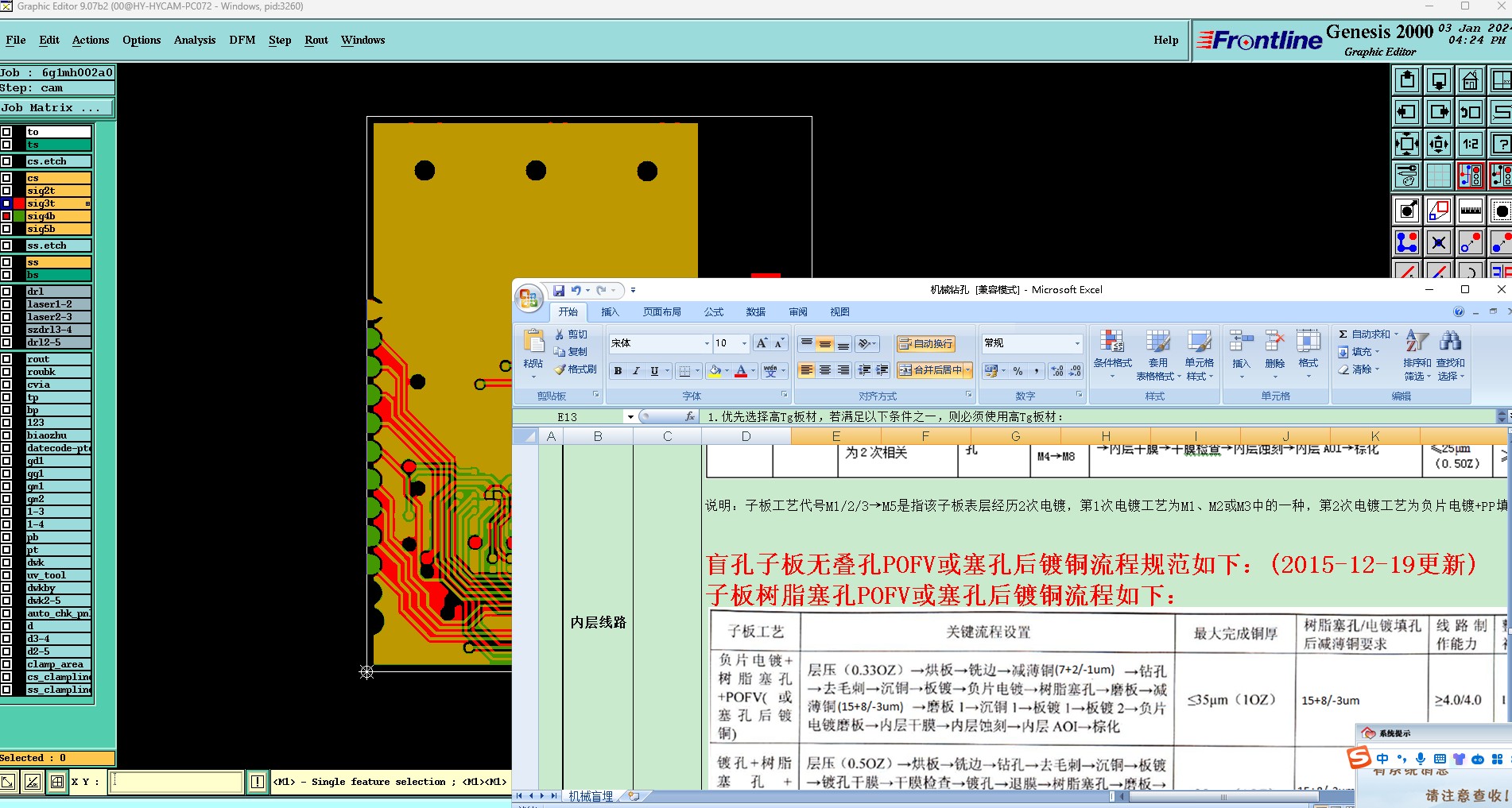Switch to the 插入 (Insert) tab in Excel

(x=610, y=312)
